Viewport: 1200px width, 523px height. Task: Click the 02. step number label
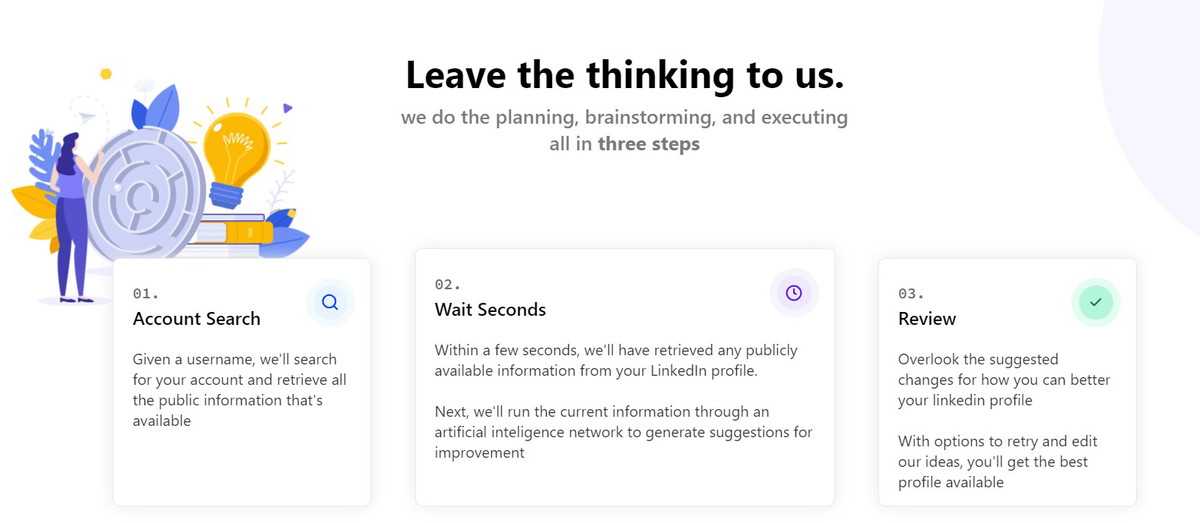[448, 284]
